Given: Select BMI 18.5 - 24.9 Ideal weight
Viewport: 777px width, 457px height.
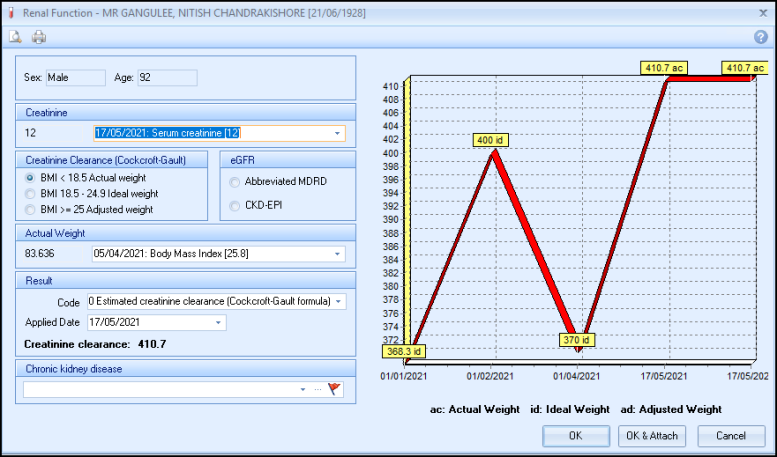Looking at the screenshot, I should (31, 193).
